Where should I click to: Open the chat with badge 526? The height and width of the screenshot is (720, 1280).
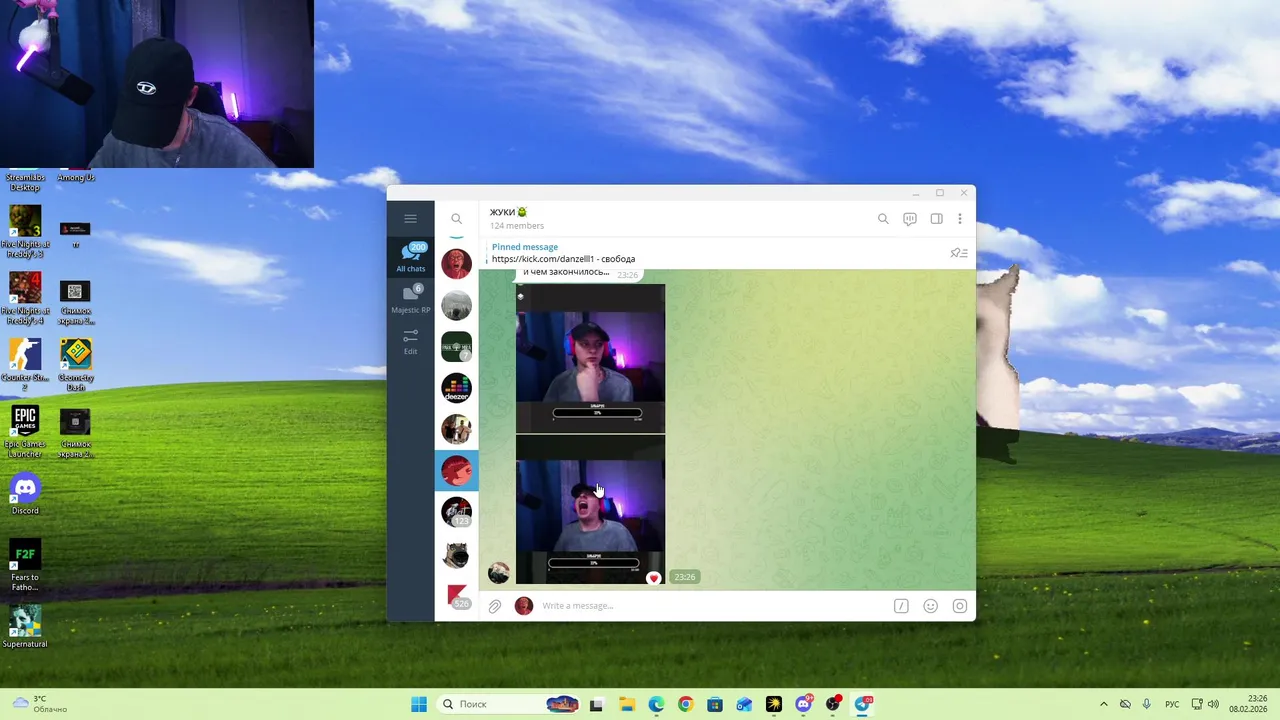click(456, 596)
